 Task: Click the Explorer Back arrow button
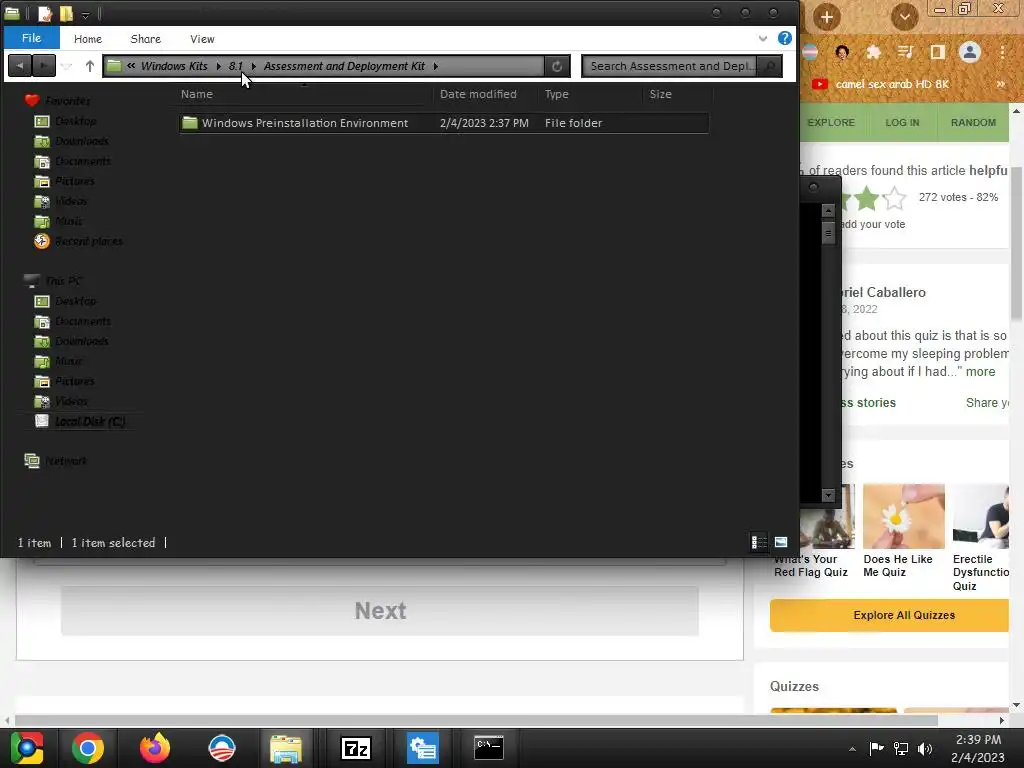pos(20,65)
